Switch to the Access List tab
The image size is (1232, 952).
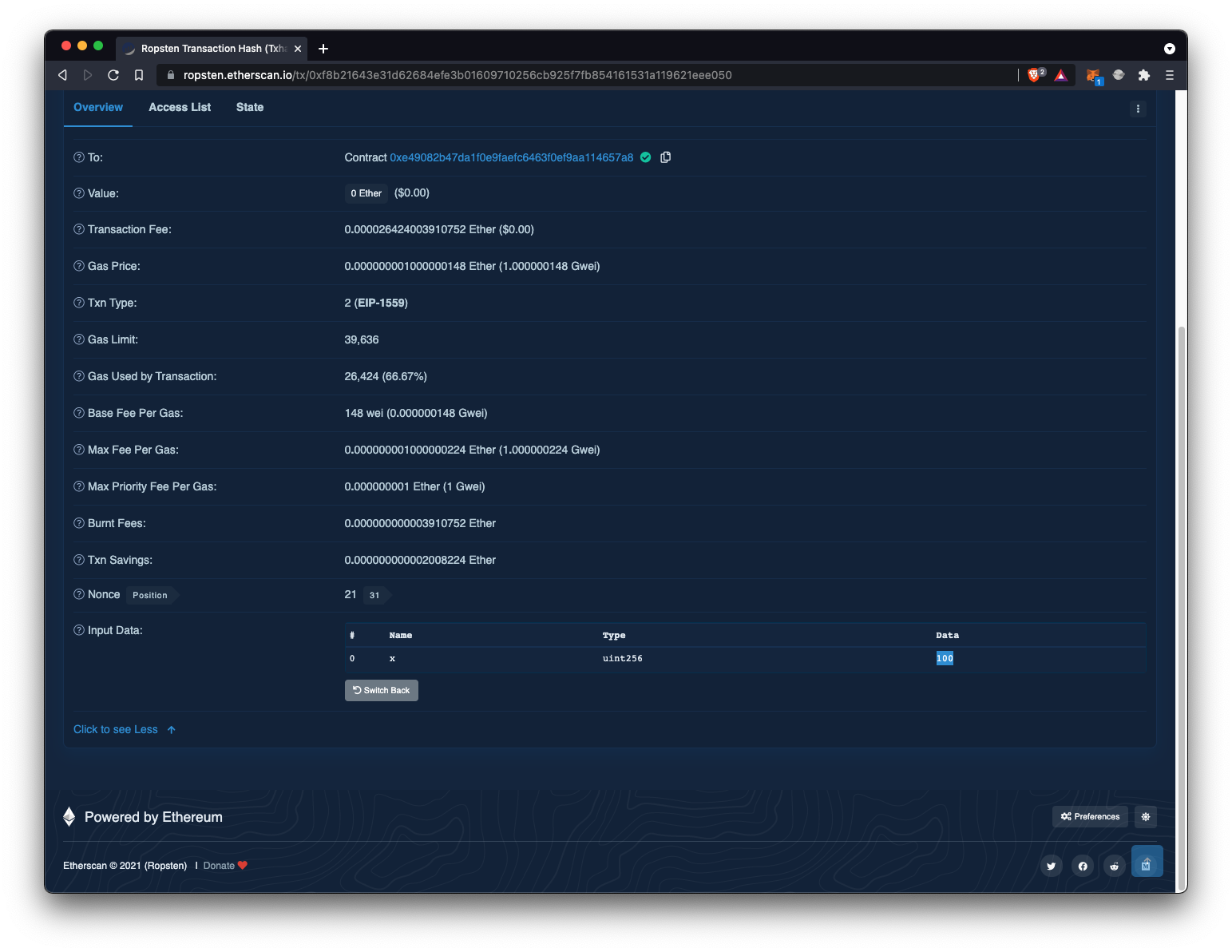(x=180, y=107)
